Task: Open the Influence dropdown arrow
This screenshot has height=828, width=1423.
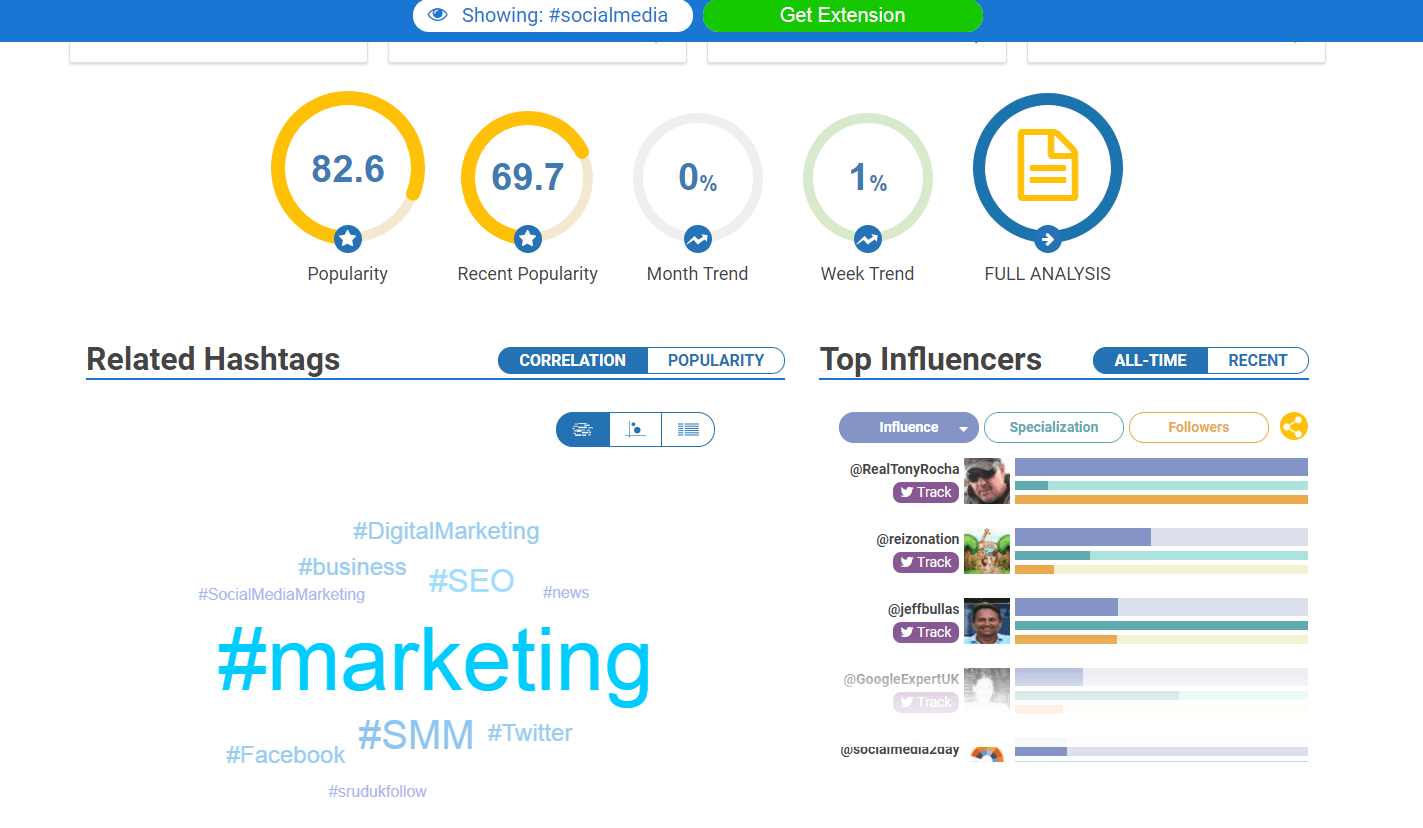Action: tap(963, 429)
